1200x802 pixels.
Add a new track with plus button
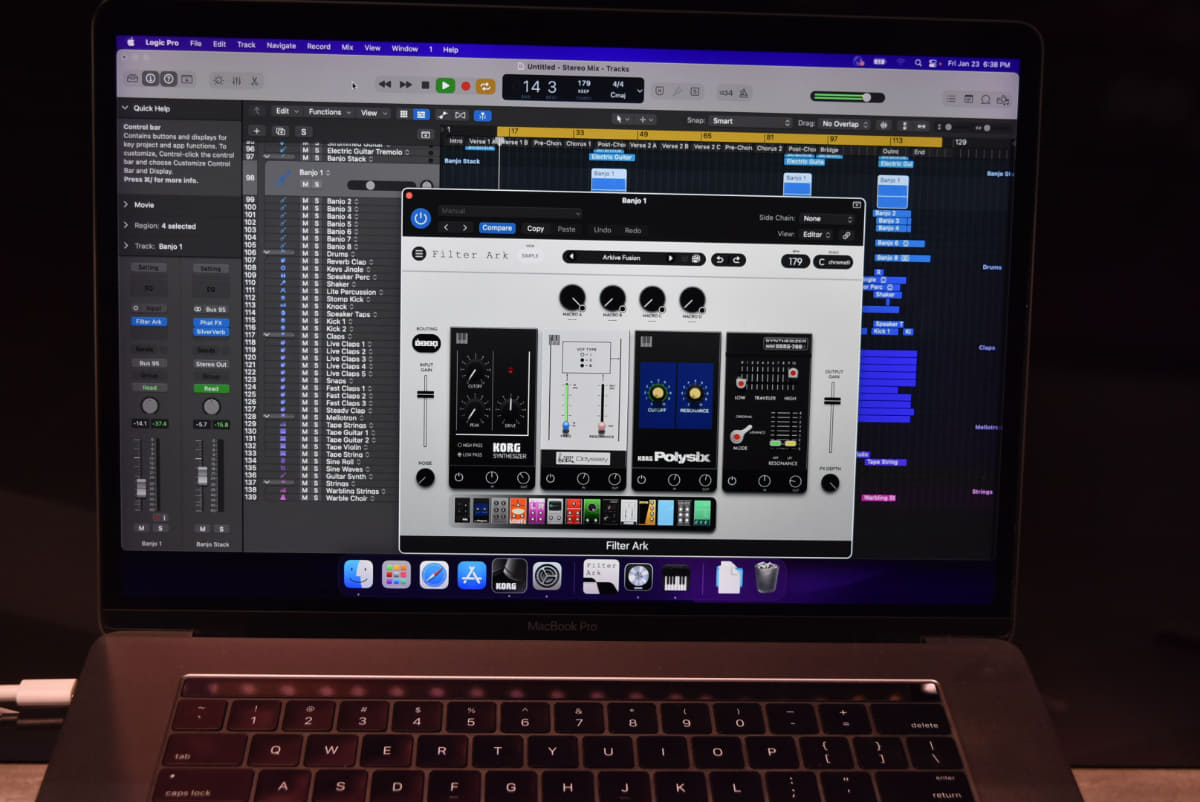click(x=256, y=131)
